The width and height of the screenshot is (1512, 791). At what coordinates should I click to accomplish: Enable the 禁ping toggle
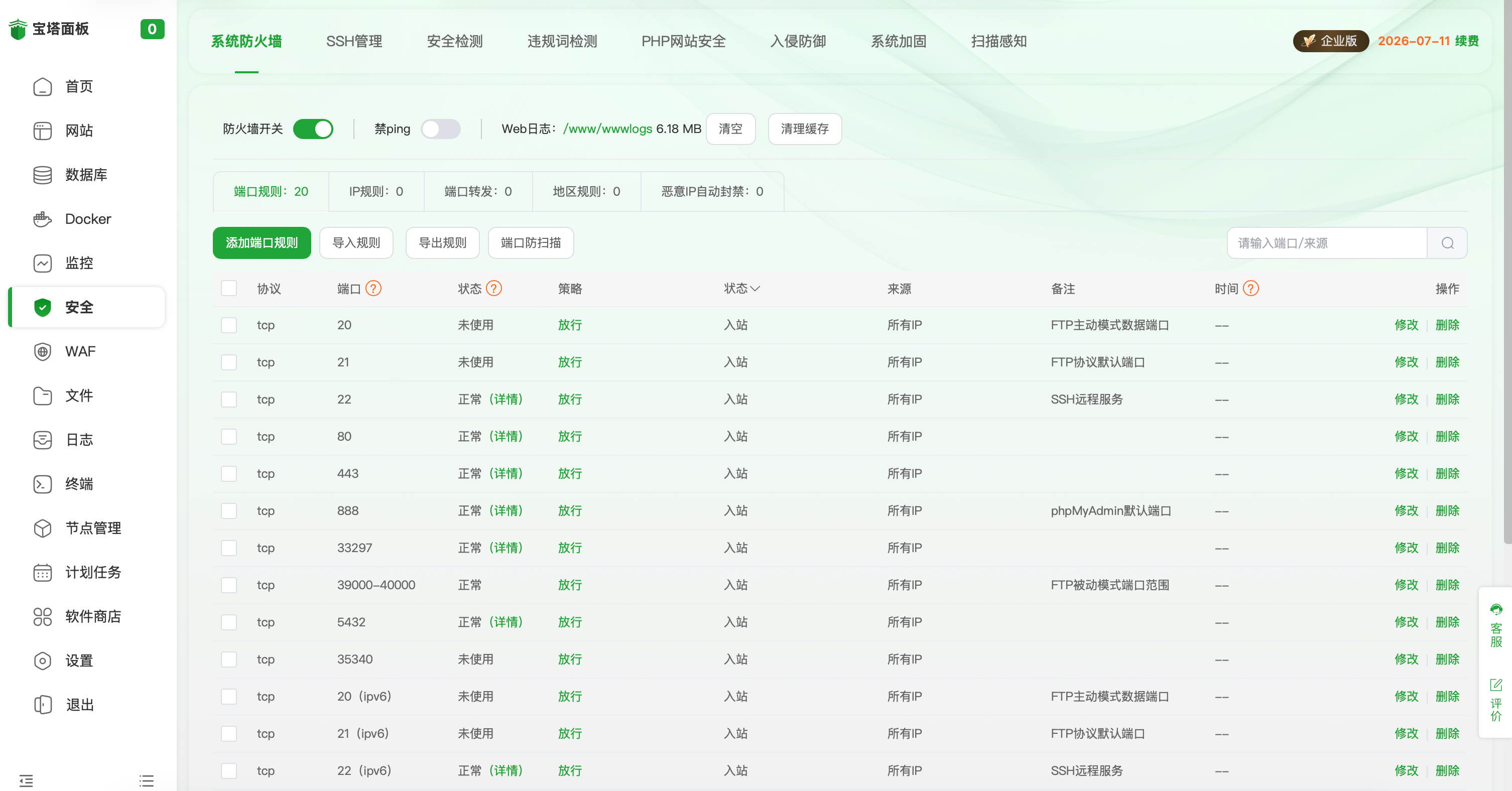tap(441, 128)
